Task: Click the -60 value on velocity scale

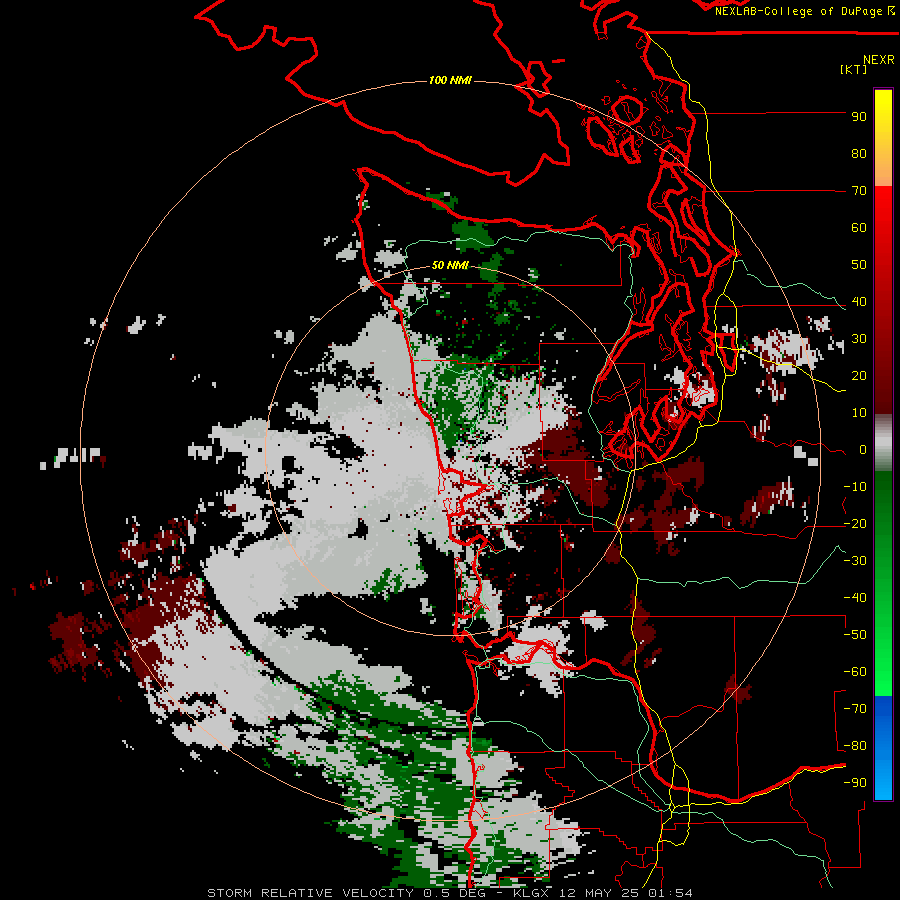Action: point(855,672)
